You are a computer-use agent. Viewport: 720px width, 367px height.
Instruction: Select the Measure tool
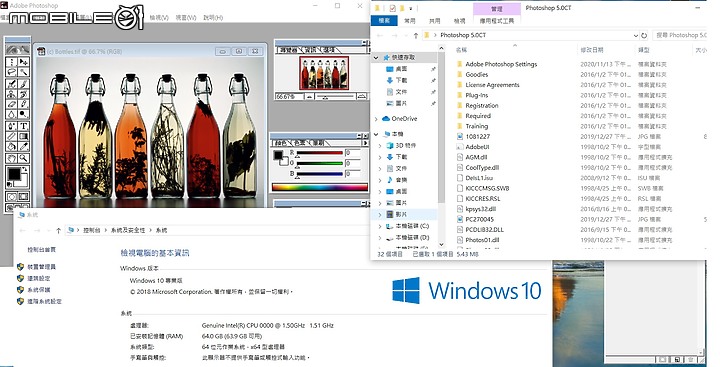[x=12, y=136]
